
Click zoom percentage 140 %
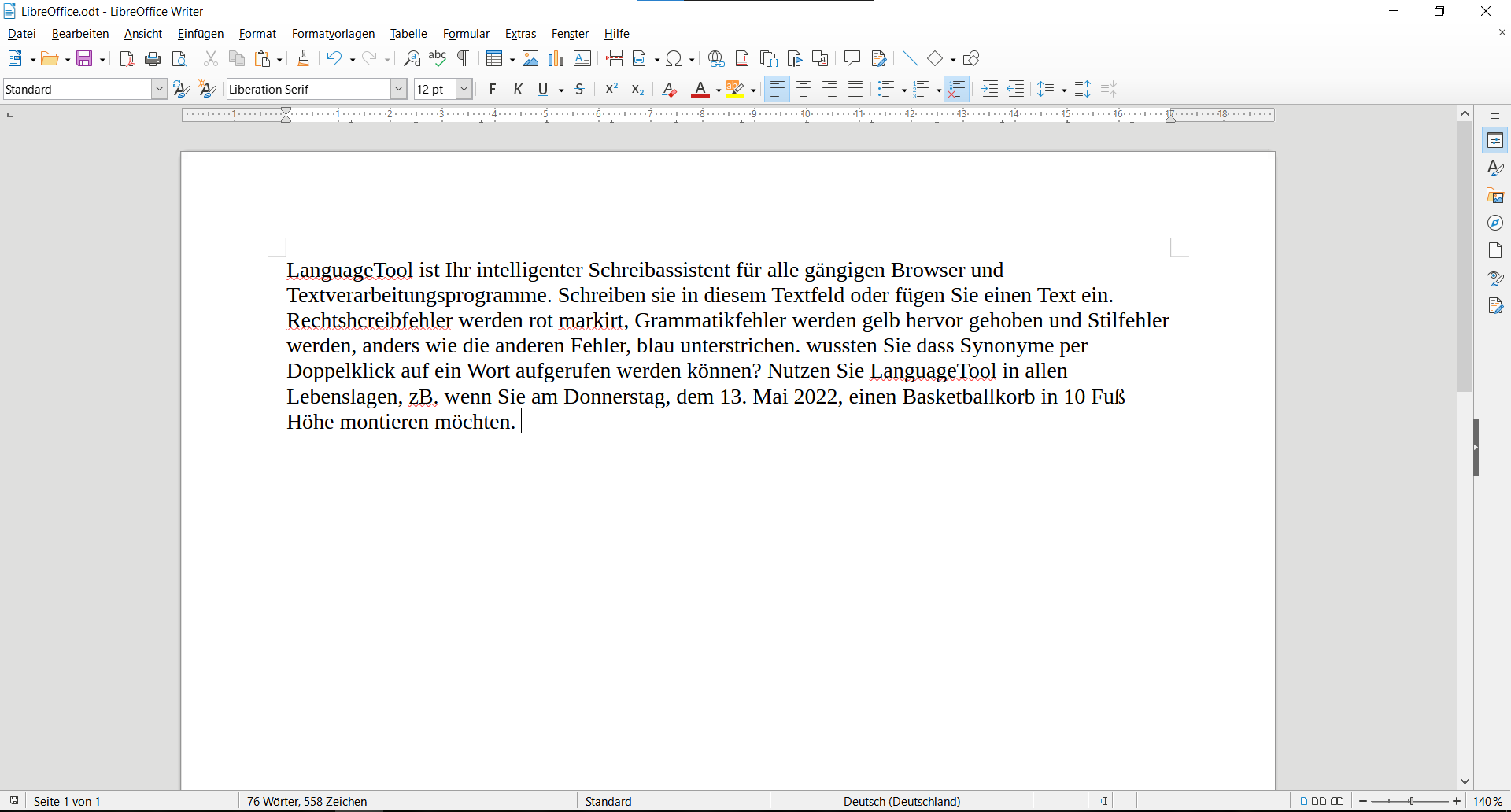1487,801
